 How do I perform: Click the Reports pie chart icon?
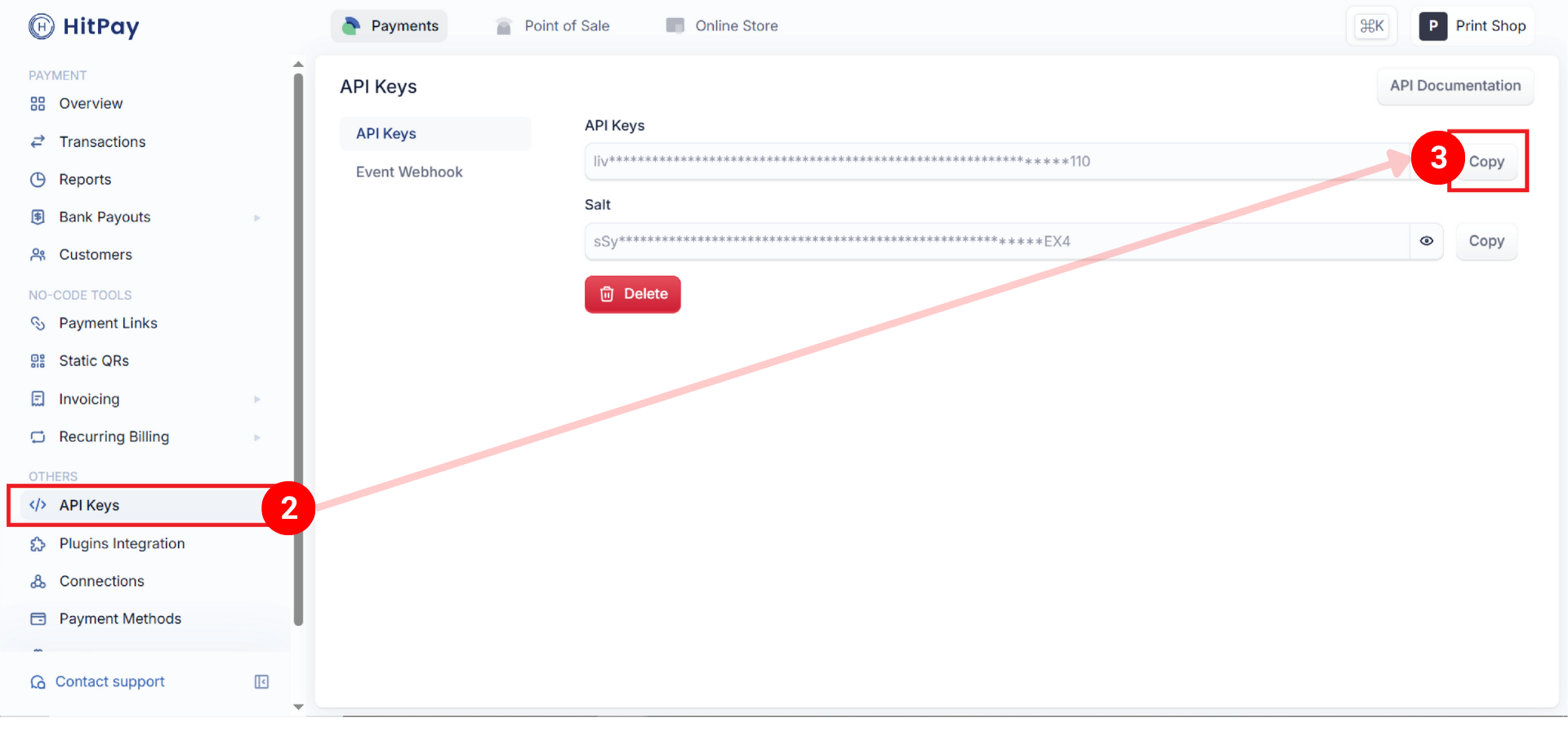pyautogui.click(x=38, y=180)
